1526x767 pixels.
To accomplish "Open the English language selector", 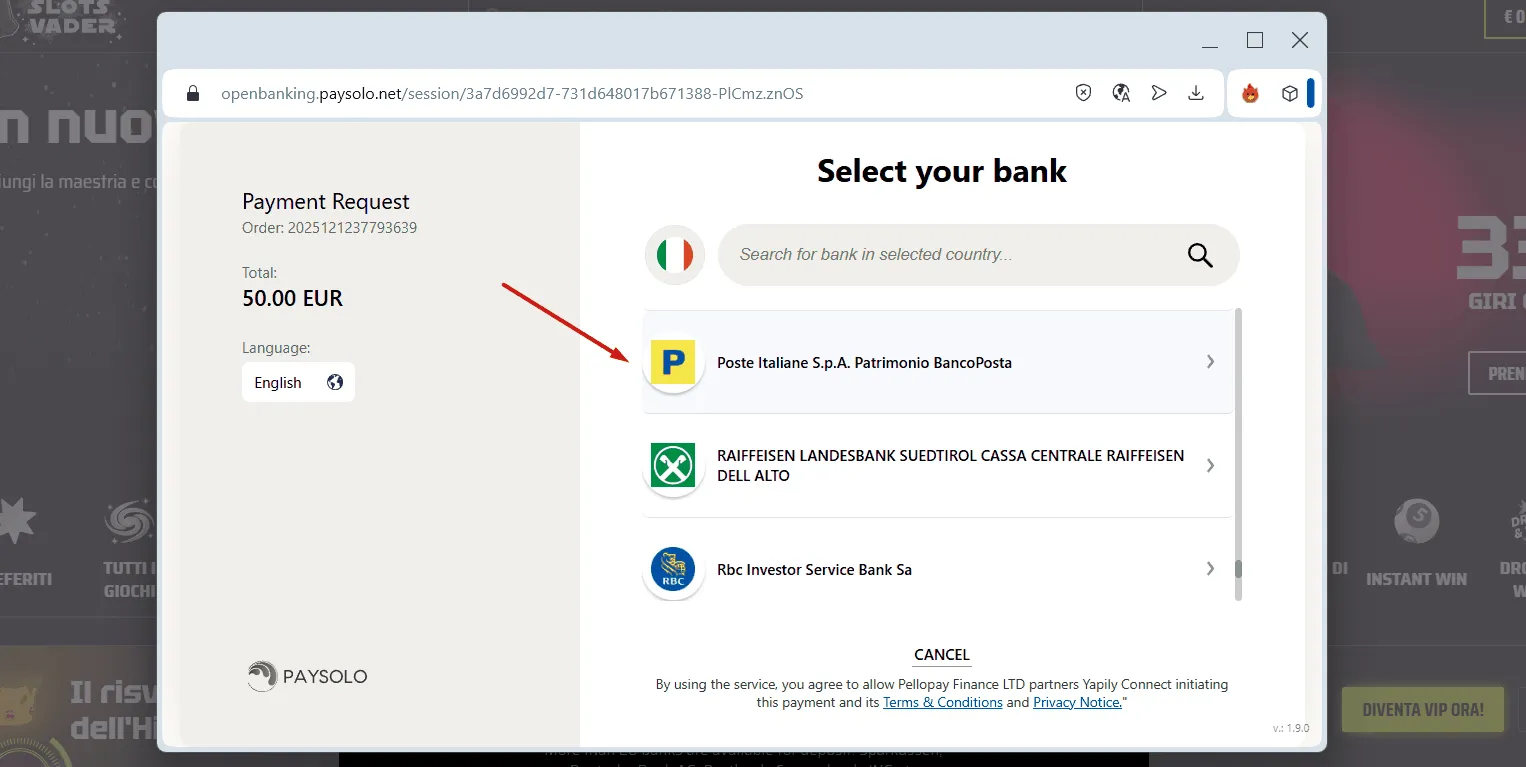I will [298, 382].
